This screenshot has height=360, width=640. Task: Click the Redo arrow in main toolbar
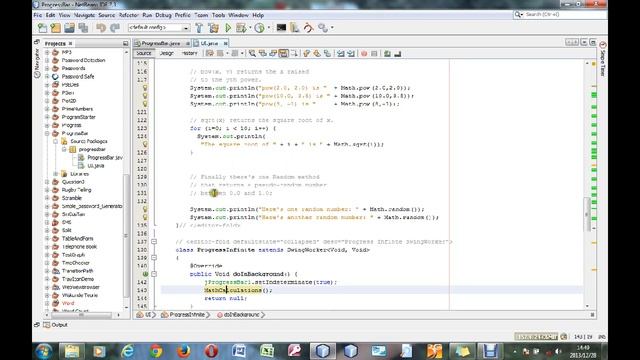pyautogui.click(x=115, y=28)
